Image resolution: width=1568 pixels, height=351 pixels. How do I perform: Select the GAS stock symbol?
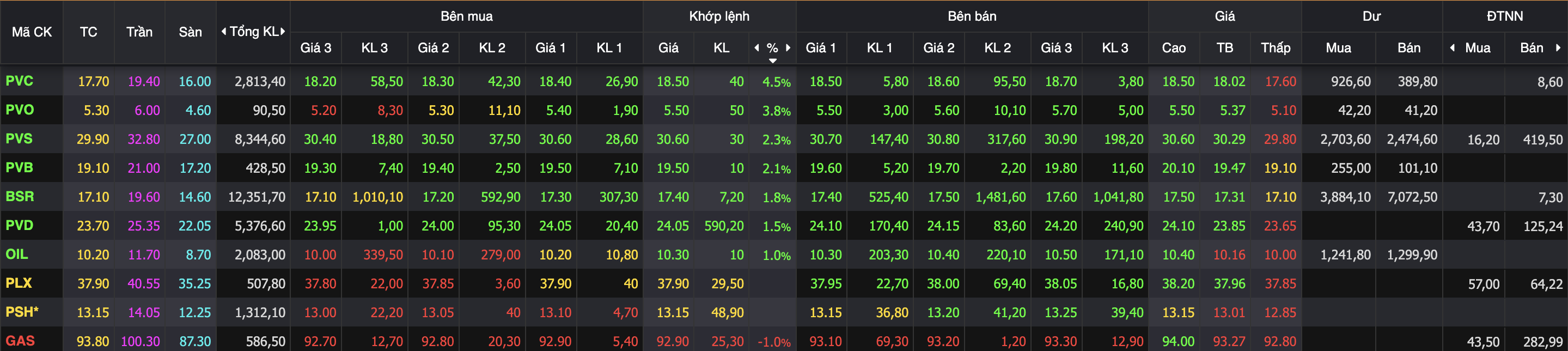(x=20, y=341)
